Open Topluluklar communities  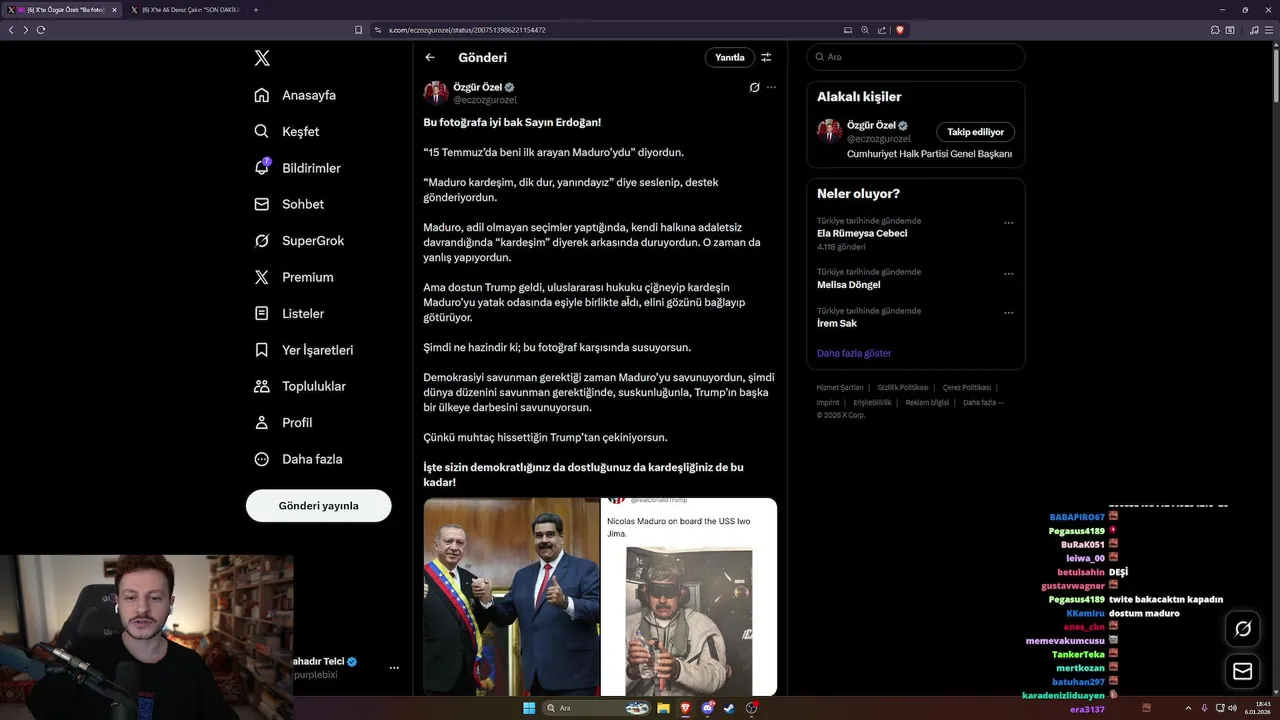pyautogui.click(x=300, y=386)
